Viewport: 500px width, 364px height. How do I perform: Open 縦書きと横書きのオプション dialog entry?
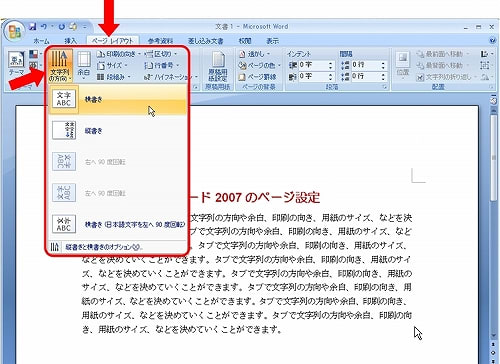coord(118,247)
